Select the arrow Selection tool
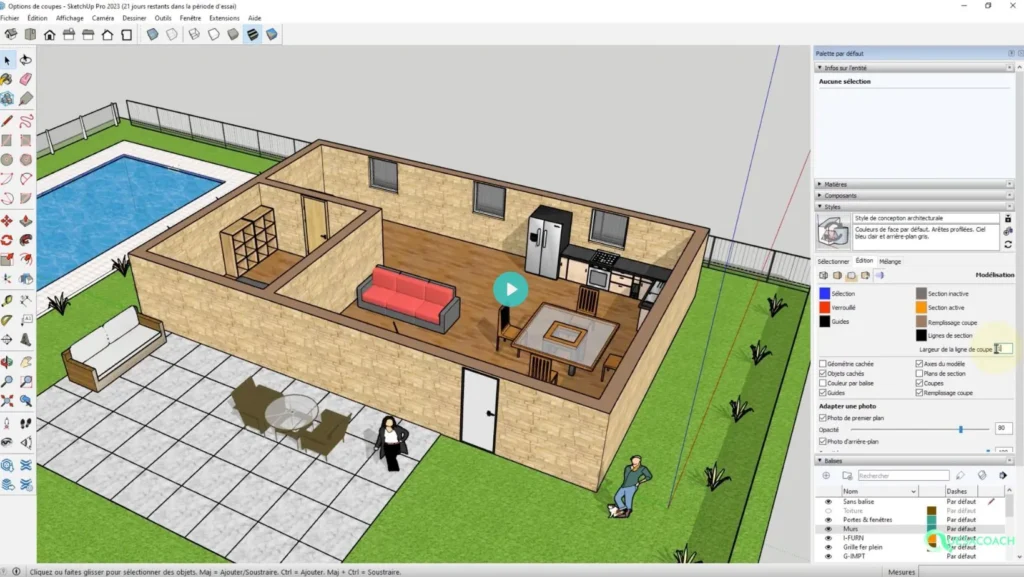 click(7, 61)
